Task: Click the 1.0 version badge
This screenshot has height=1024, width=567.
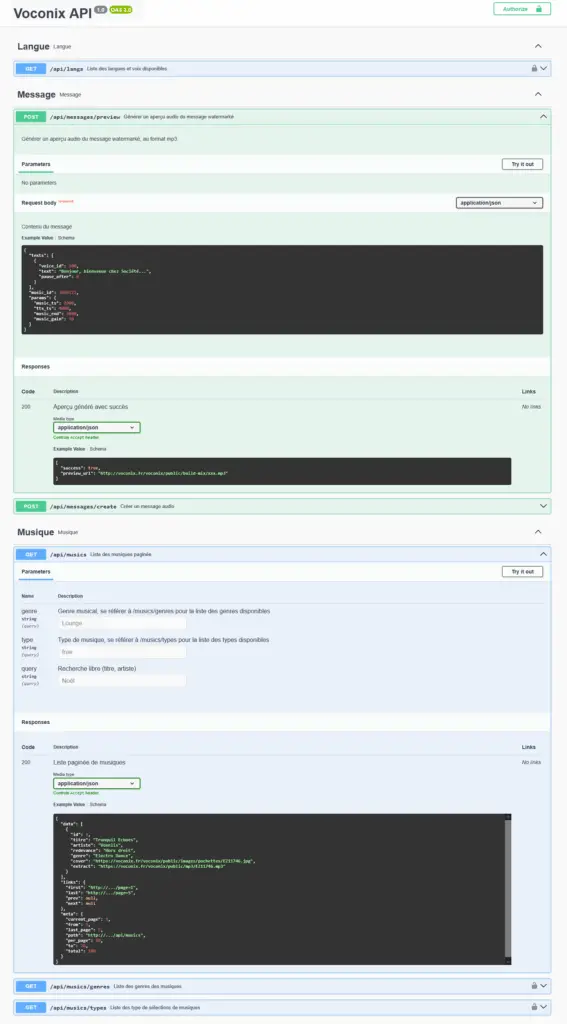Action: 101,10
